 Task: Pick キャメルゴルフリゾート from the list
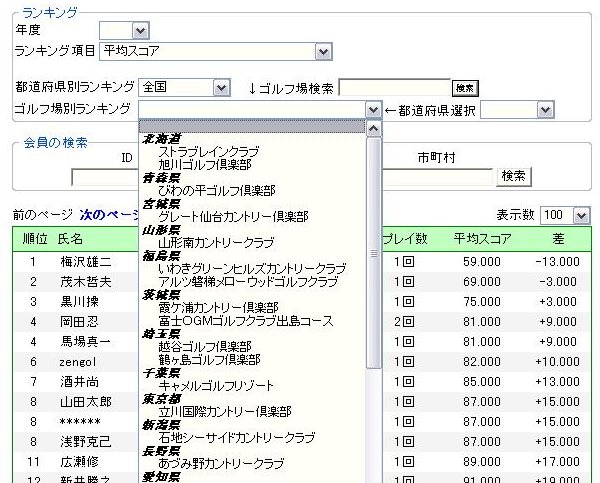point(216,385)
